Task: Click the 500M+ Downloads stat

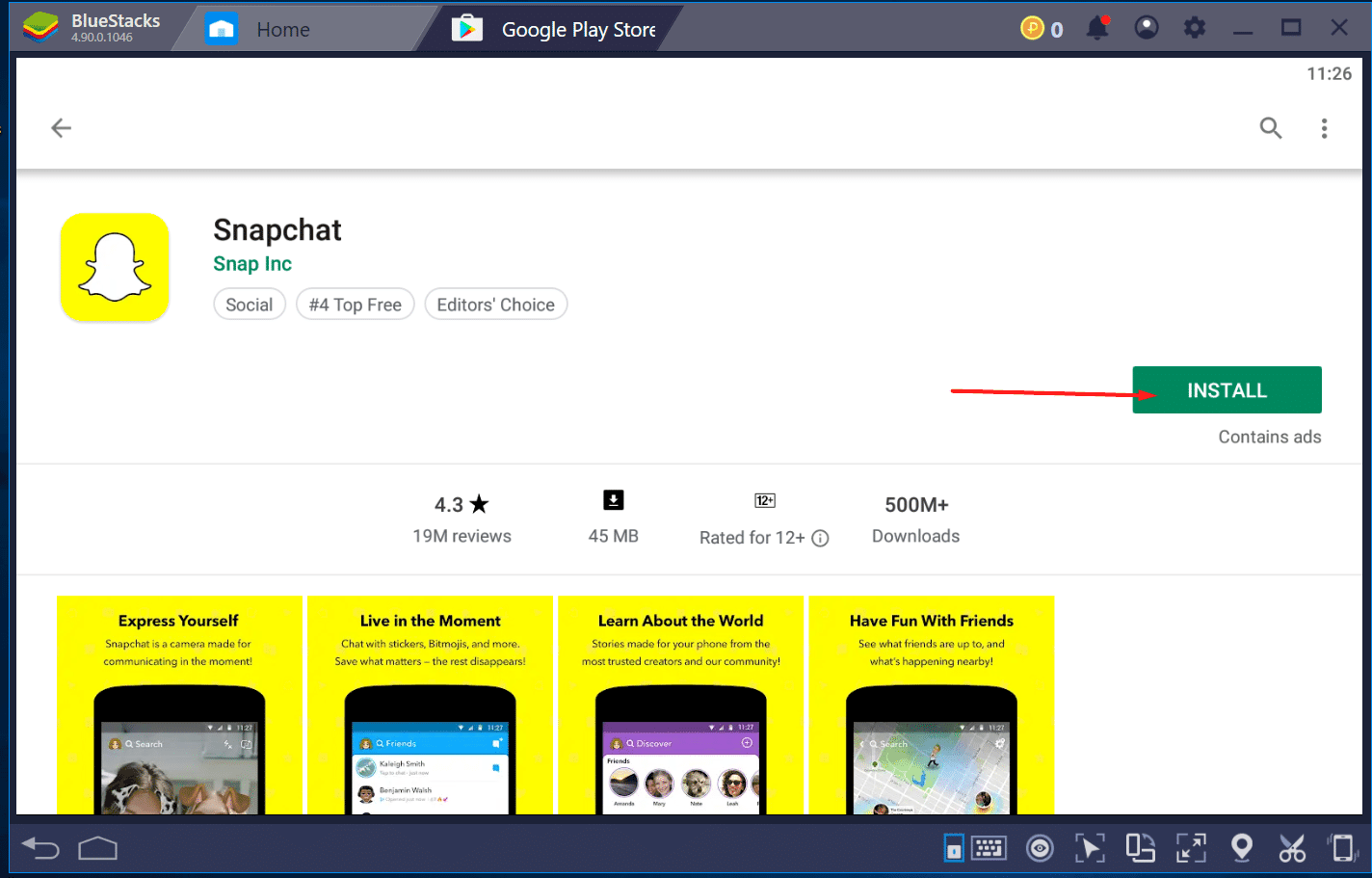Action: click(x=916, y=519)
